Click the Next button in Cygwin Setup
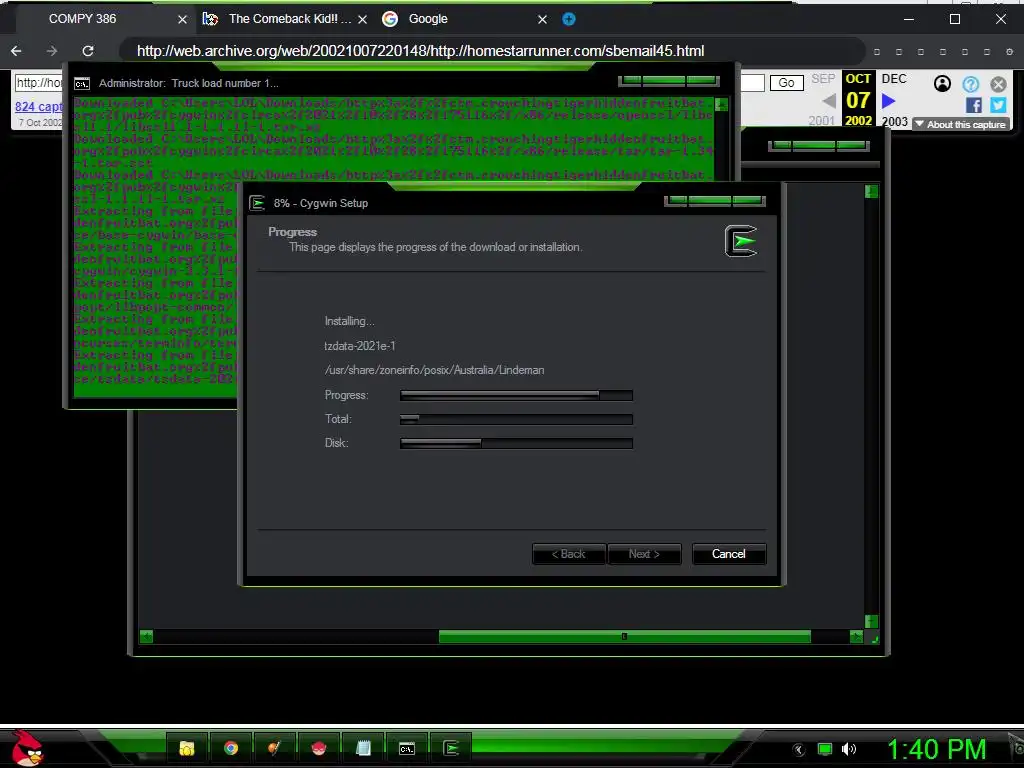This screenshot has height=768, width=1024. tap(644, 554)
